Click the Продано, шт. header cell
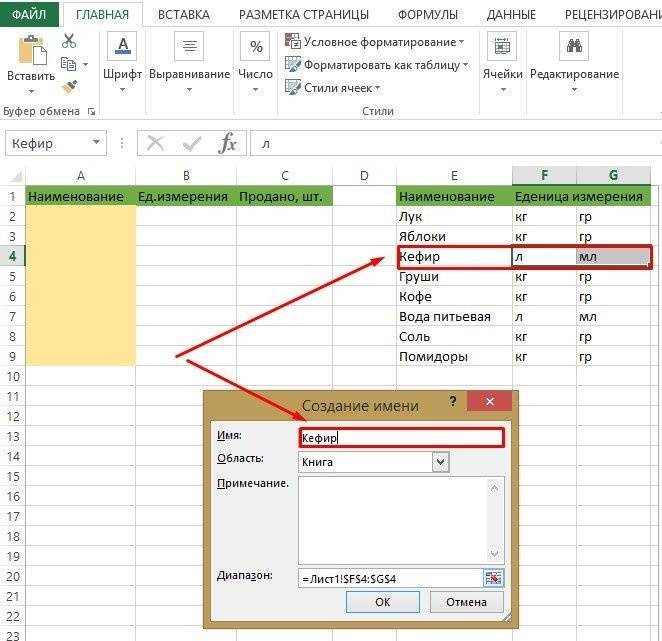 click(285, 196)
